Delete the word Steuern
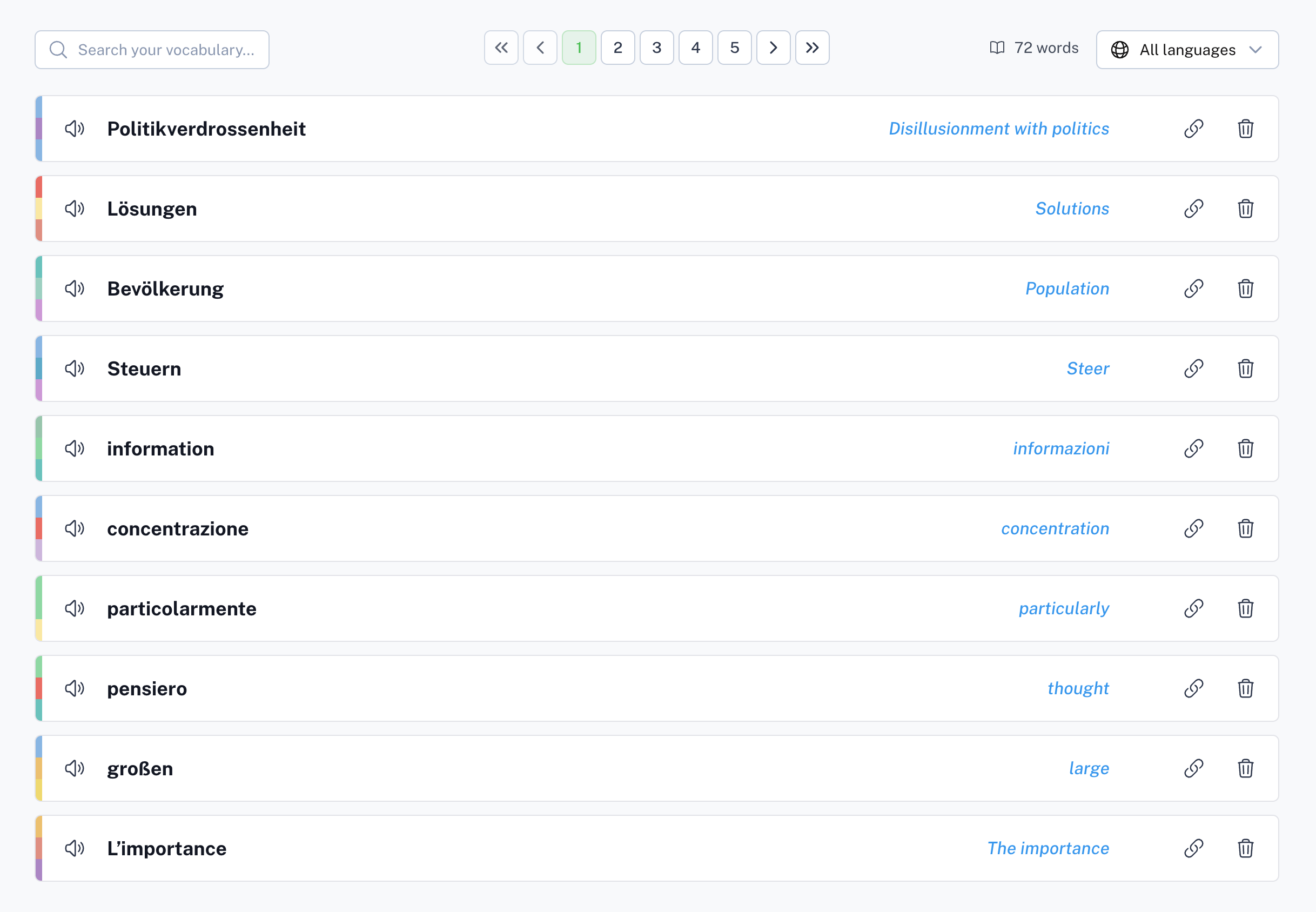Screen dimensions: 1316x912 point(1245,368)
